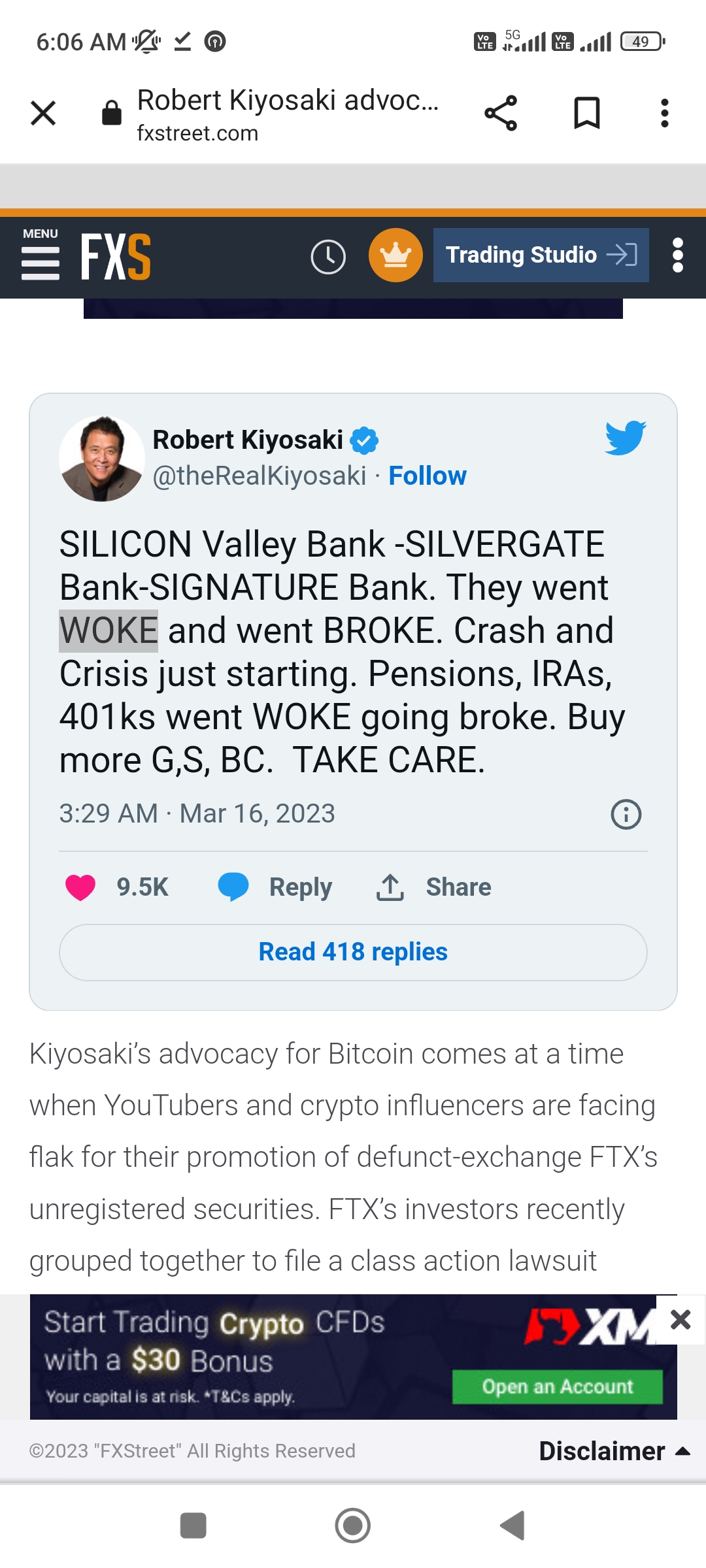The width and height of the screenshot is (706, 1568).
Task: Tap the battery indicator showing 49
Action: pyautogui.click(x=639, y=41)
